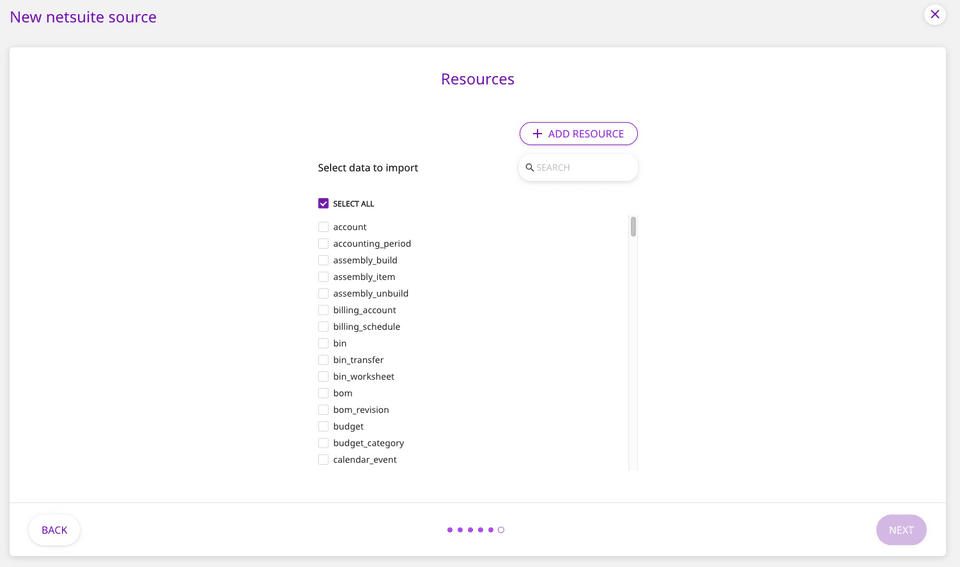This screenshot has width=960, height=567.
Task: Click the Next button
Action: point(901,530)
